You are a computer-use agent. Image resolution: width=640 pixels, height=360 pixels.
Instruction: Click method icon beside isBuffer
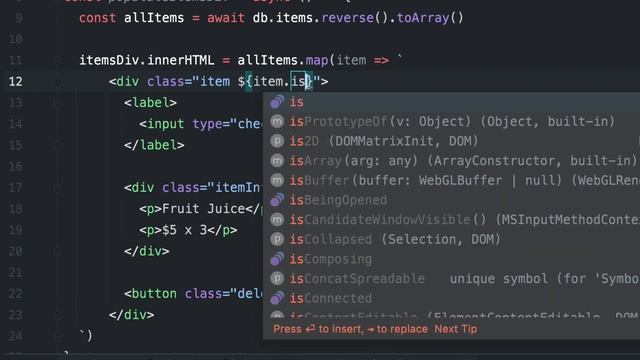click(277, 180)
